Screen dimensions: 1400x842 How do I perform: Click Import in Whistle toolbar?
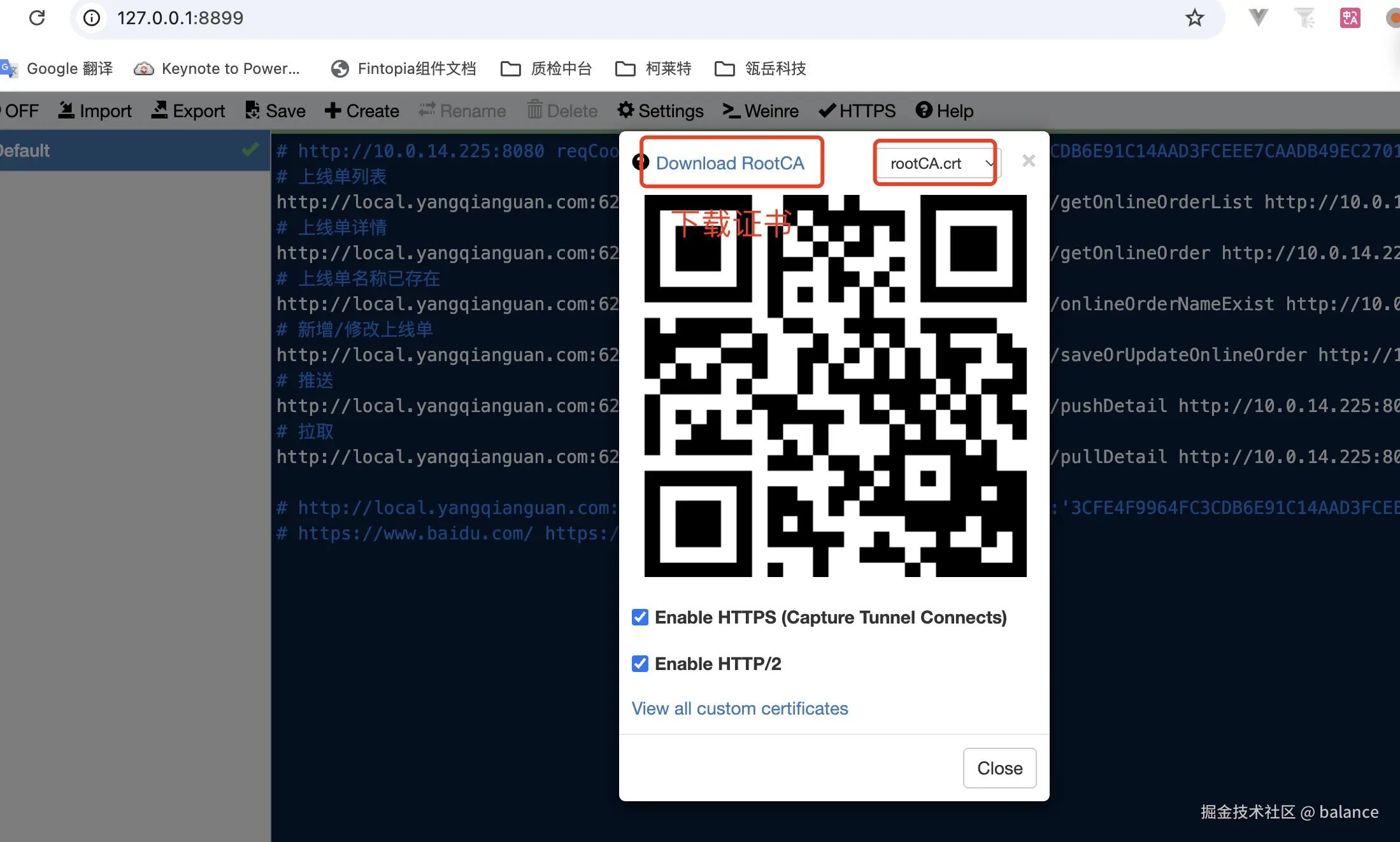tap(95, 111)
